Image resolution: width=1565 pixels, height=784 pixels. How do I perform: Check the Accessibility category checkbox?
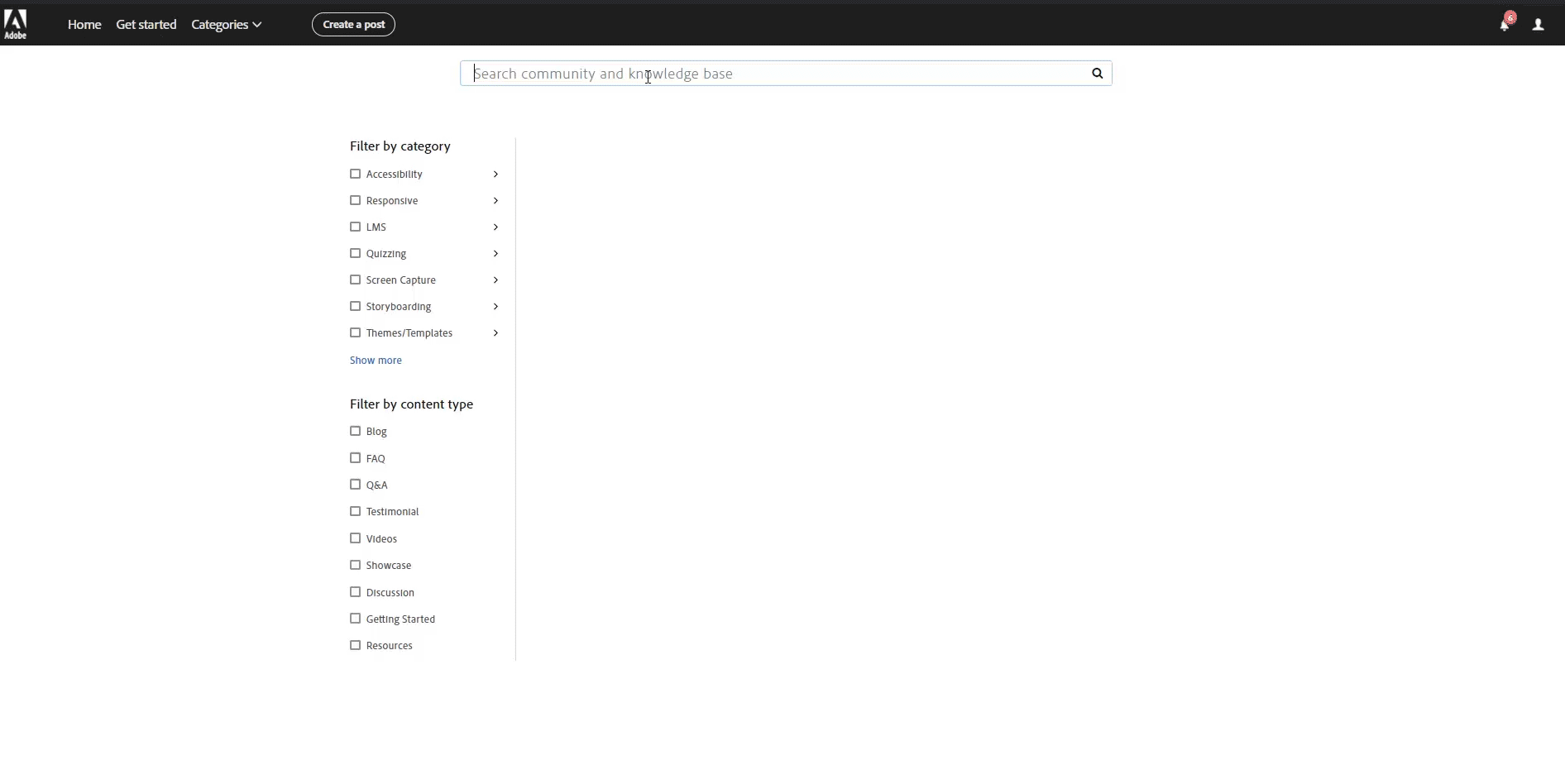[356, 174]
